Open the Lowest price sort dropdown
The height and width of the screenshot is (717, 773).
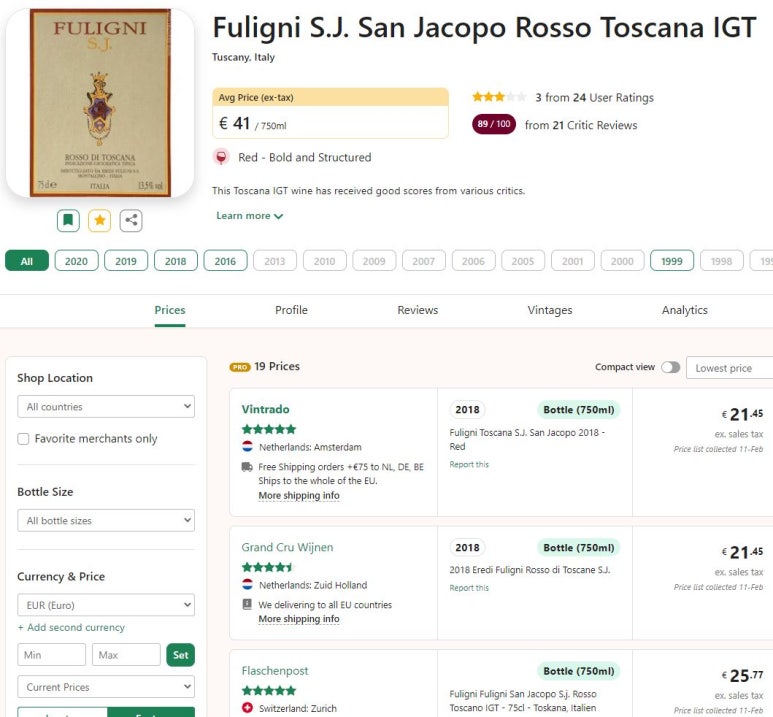pyautogui.click(x=730, y=368)
